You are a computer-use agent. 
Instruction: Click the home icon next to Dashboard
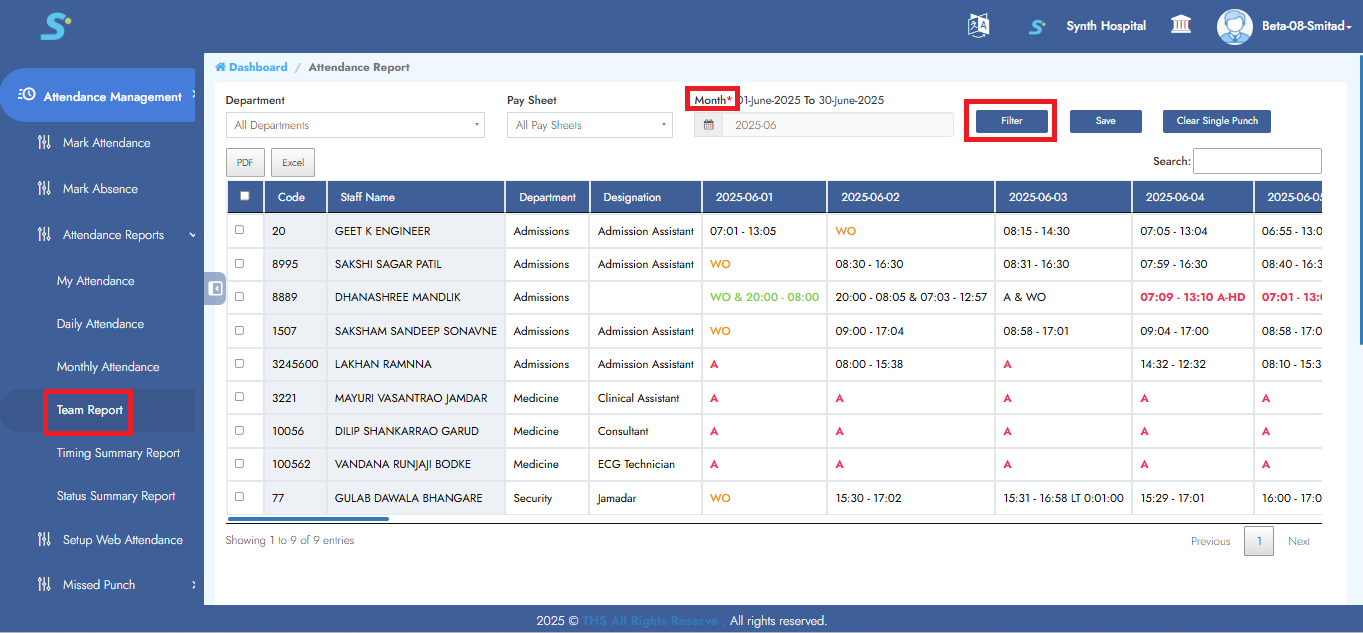point(220,67)
